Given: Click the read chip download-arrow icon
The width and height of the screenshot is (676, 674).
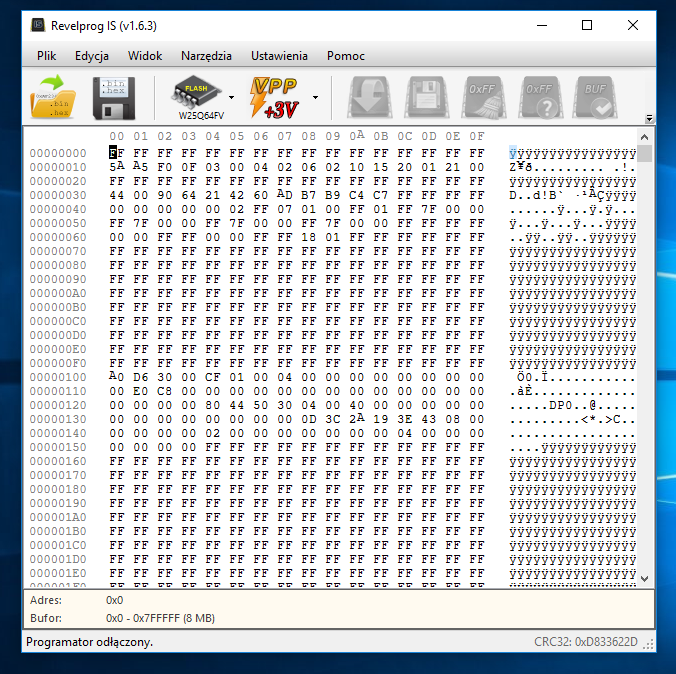Looking at the screenshot, I should pos(368,97).
